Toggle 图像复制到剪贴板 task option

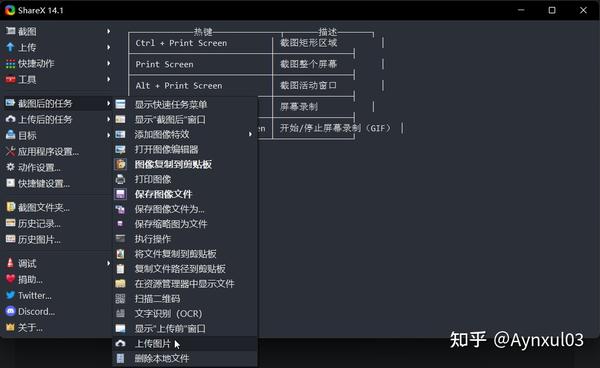[185, 164]
